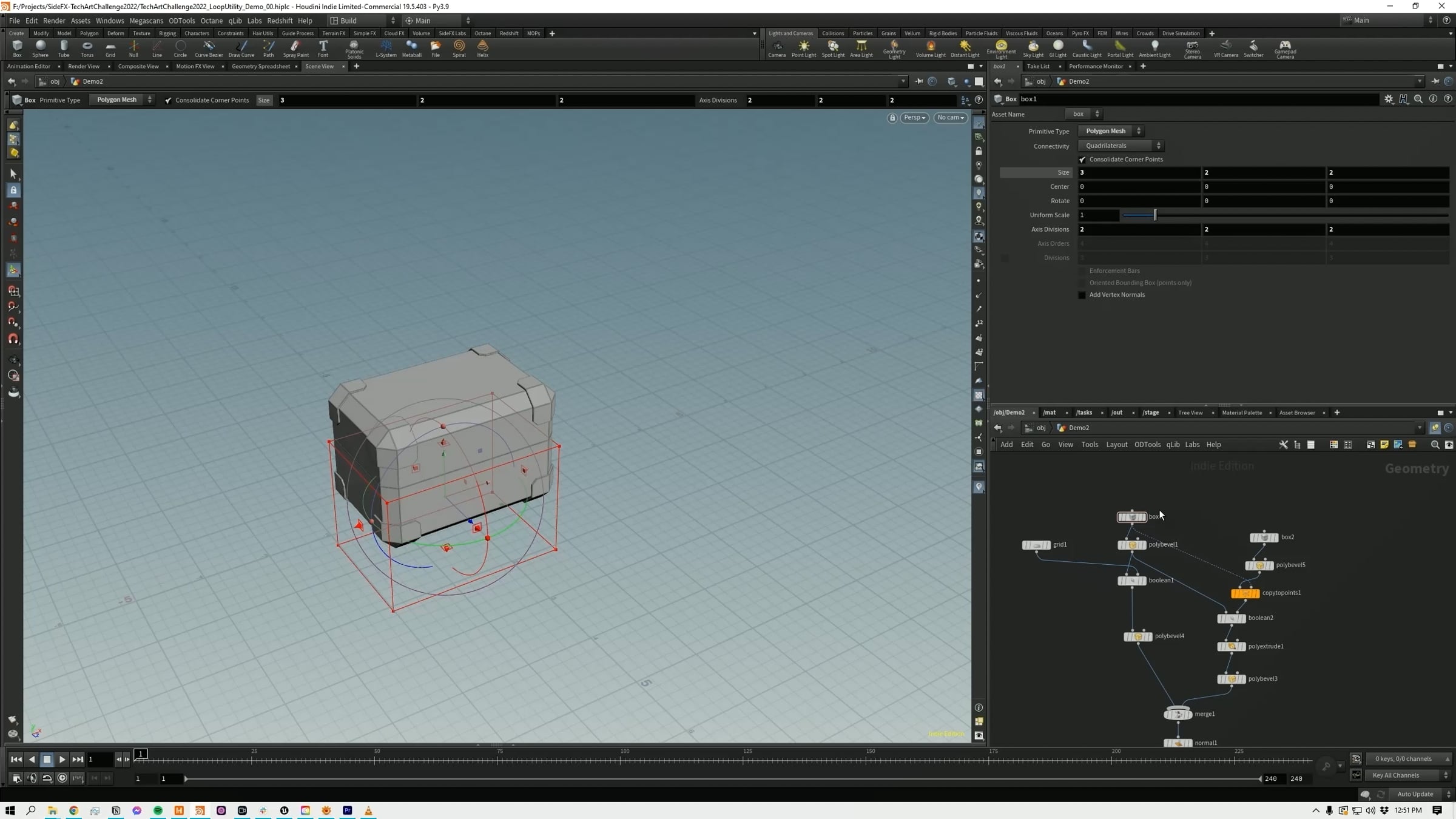
Task: Select the Sphere shelf tool
Action: [40, 49]
